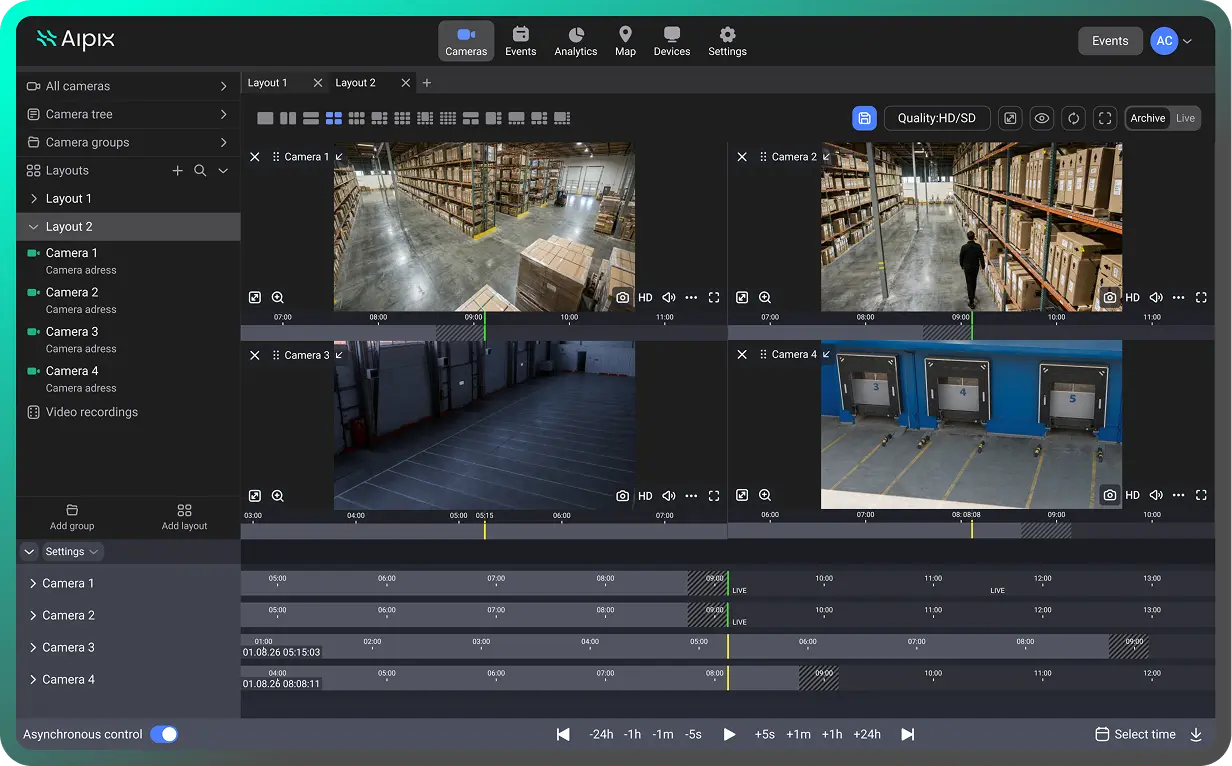
Task: Expand the Camera 4 tile to fullscreen
Action: pyautogui.click(x=1201, y=495)
